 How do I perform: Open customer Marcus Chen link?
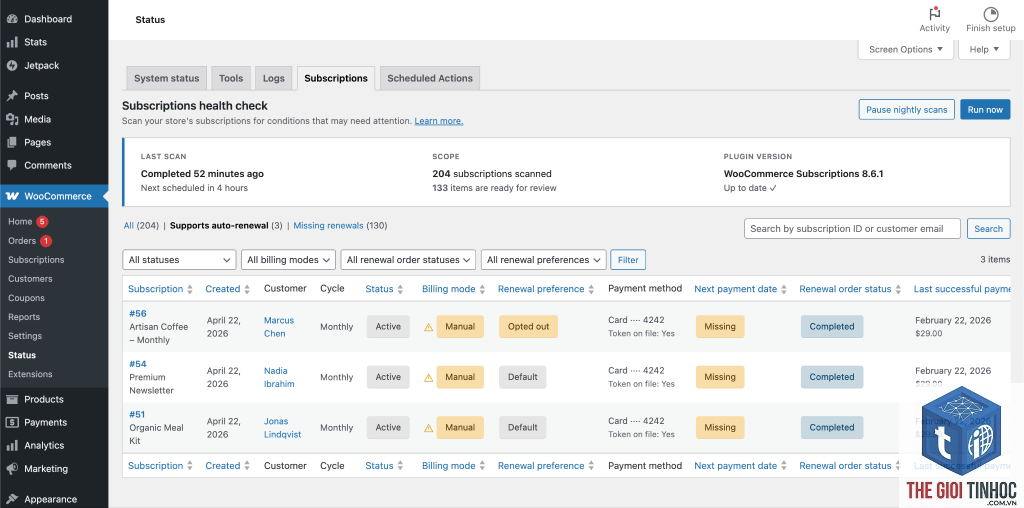coord(279,327)
